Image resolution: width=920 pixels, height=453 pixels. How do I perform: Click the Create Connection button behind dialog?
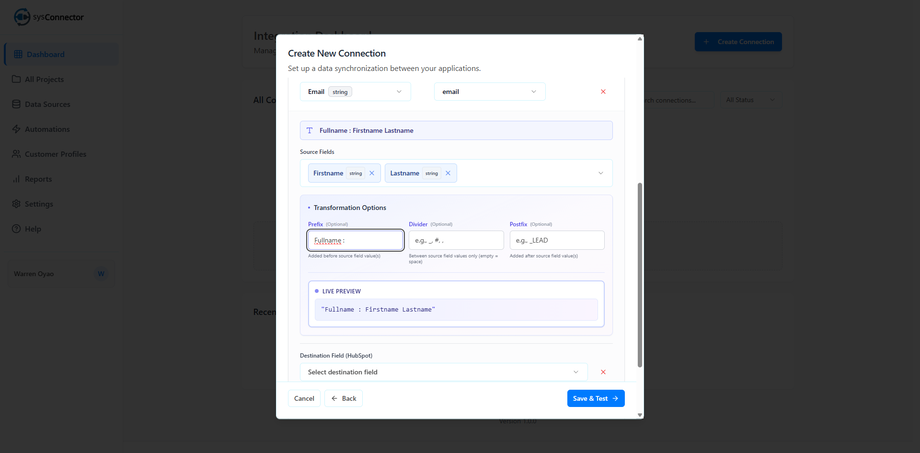click(x=738, y=42)
